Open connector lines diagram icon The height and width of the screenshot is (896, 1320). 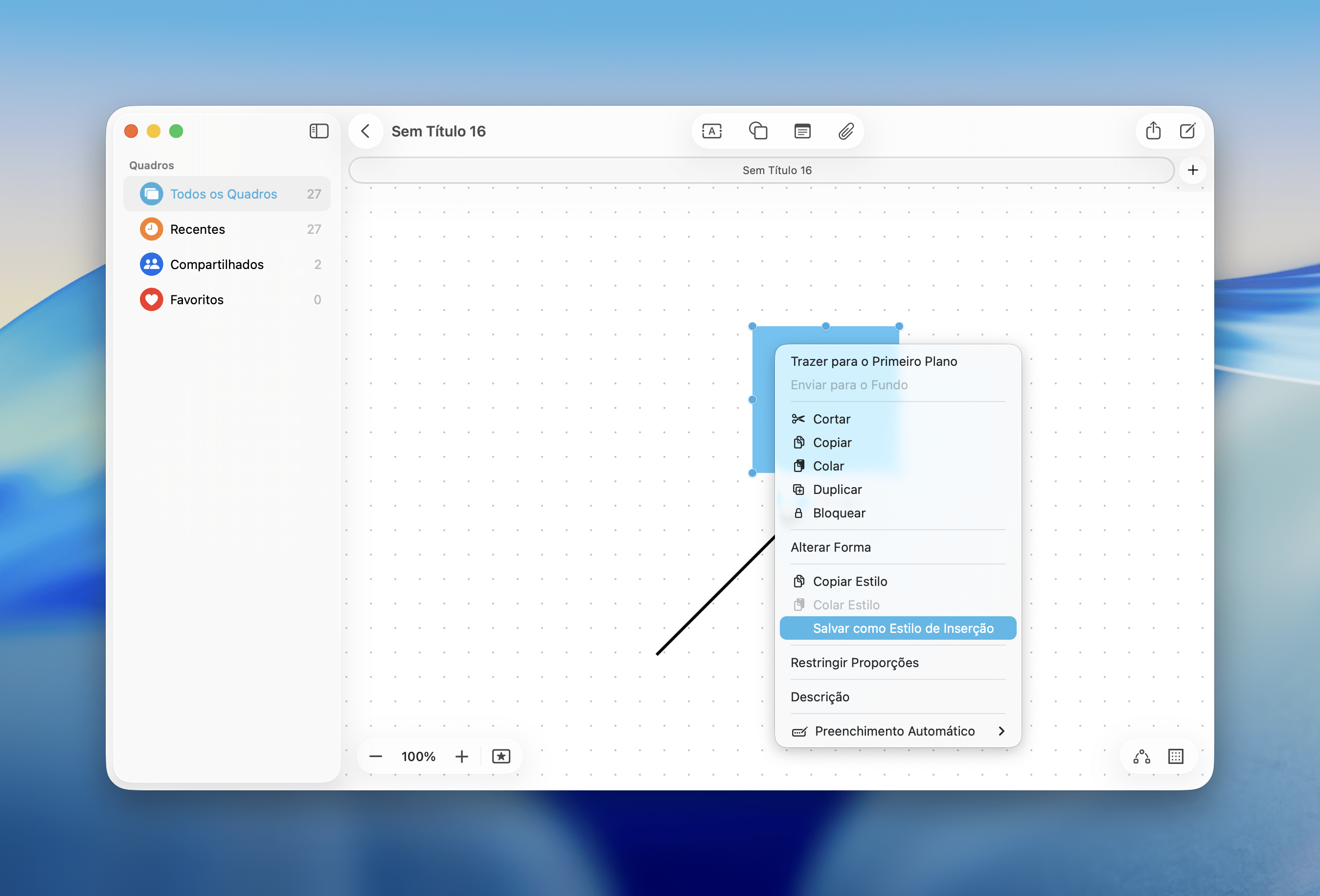[1141, 756]
